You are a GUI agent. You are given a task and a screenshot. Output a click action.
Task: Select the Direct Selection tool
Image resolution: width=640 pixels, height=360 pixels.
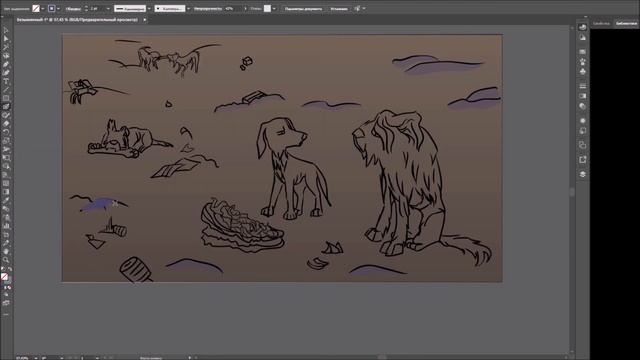coord(6,39)
